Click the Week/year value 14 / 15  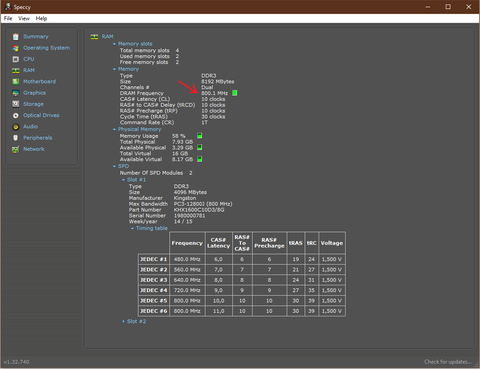pyautogui.click(x=183, y=222)
